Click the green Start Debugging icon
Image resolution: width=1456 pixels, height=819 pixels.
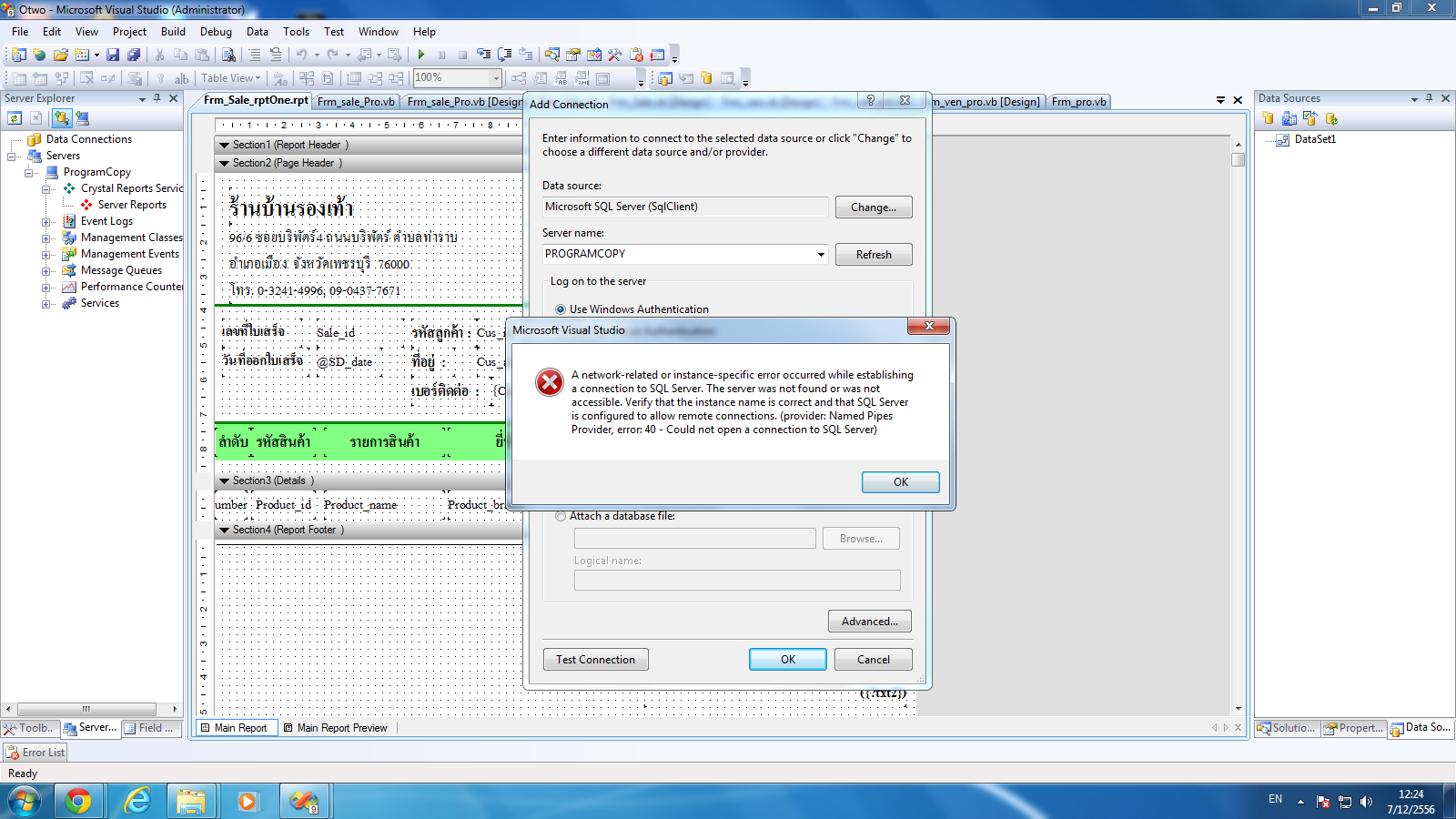point(420,55)
